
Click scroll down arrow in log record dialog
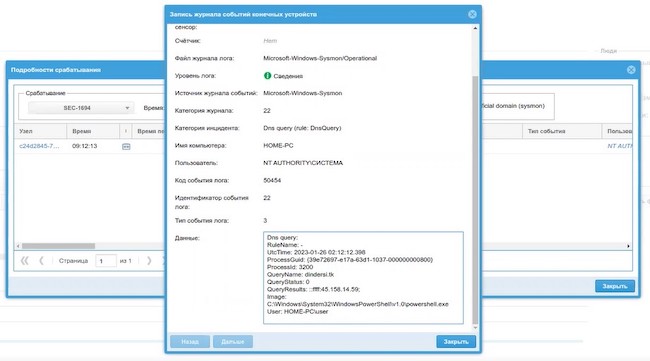pos(475,327)
